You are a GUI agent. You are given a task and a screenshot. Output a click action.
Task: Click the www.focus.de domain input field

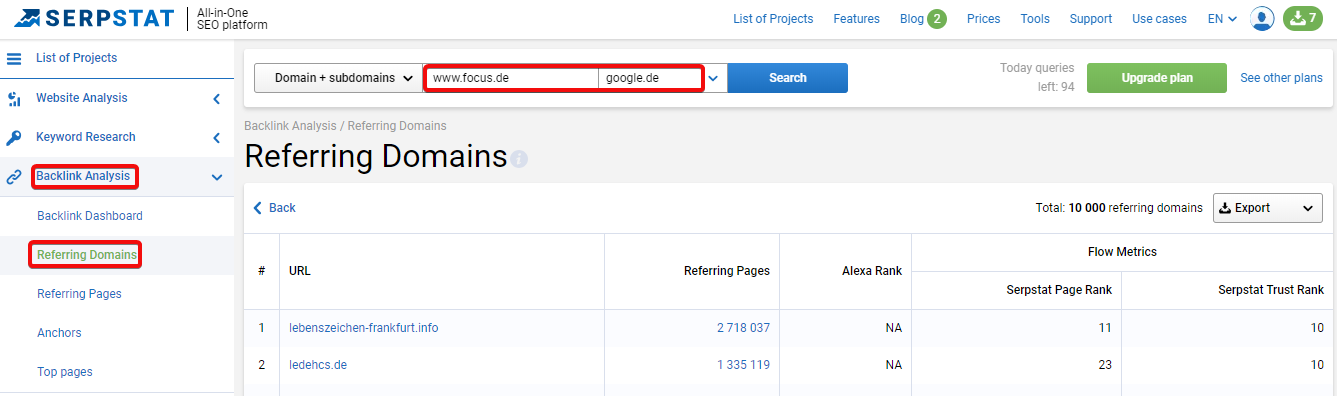point(512,78)
